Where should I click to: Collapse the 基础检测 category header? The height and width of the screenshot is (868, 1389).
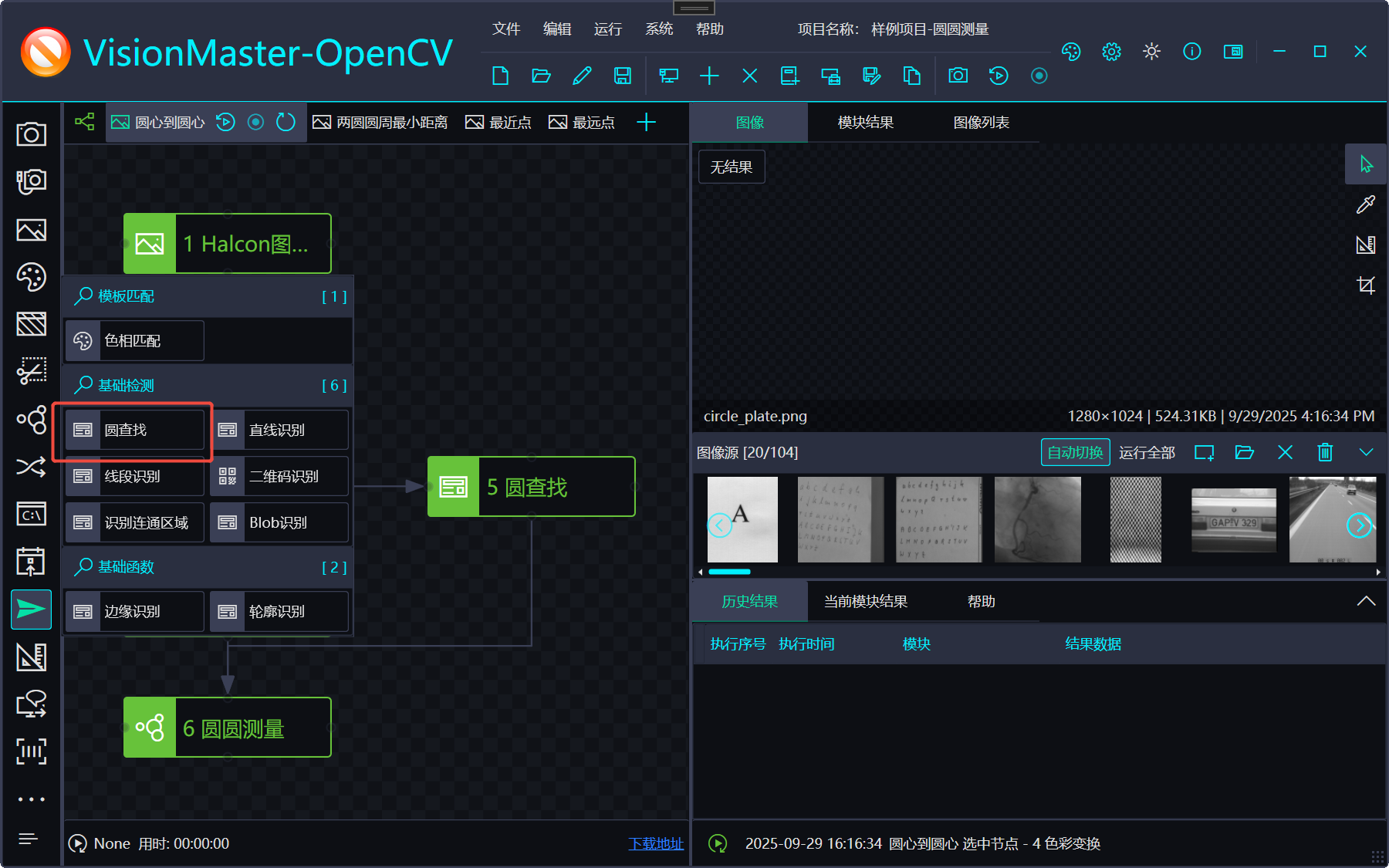(x=208, y=385)
